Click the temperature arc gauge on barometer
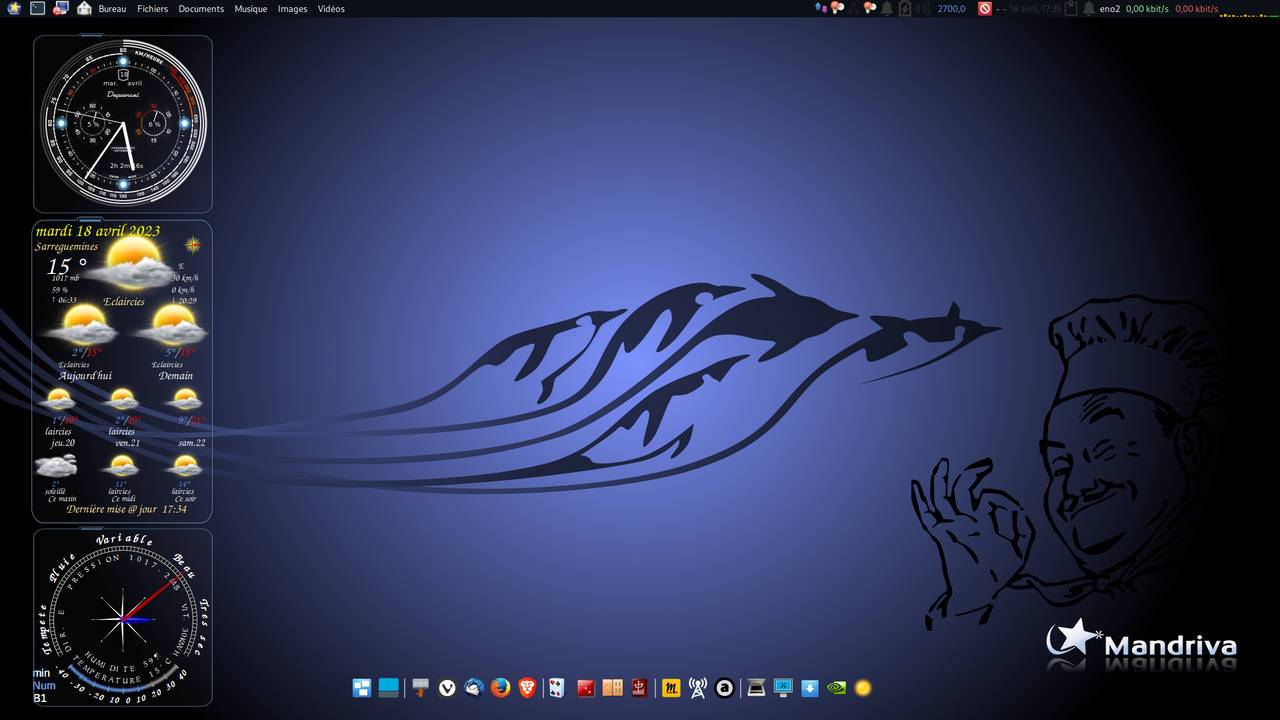 pos(122,681)
